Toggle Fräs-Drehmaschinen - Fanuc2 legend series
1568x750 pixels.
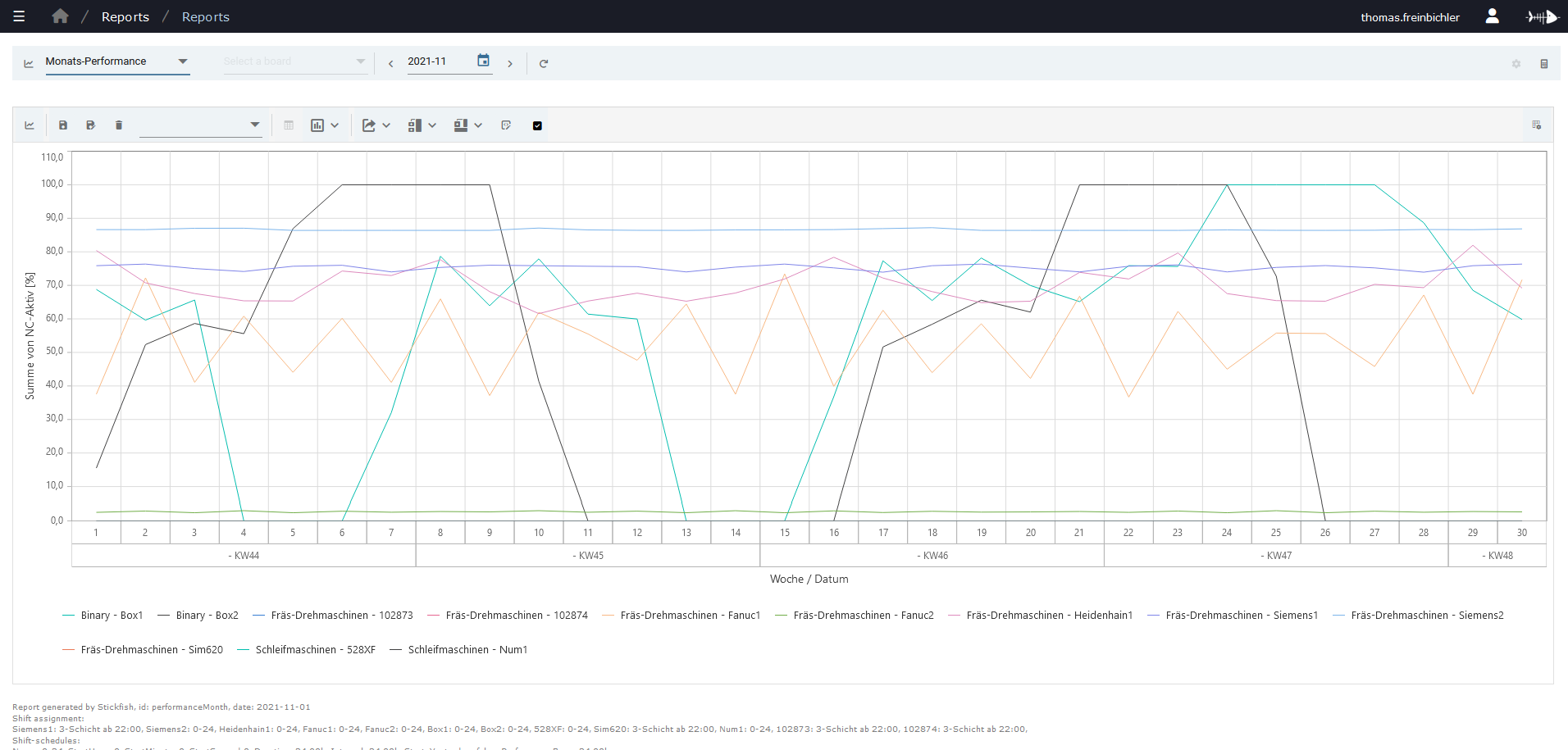click(x=855, y=616)
